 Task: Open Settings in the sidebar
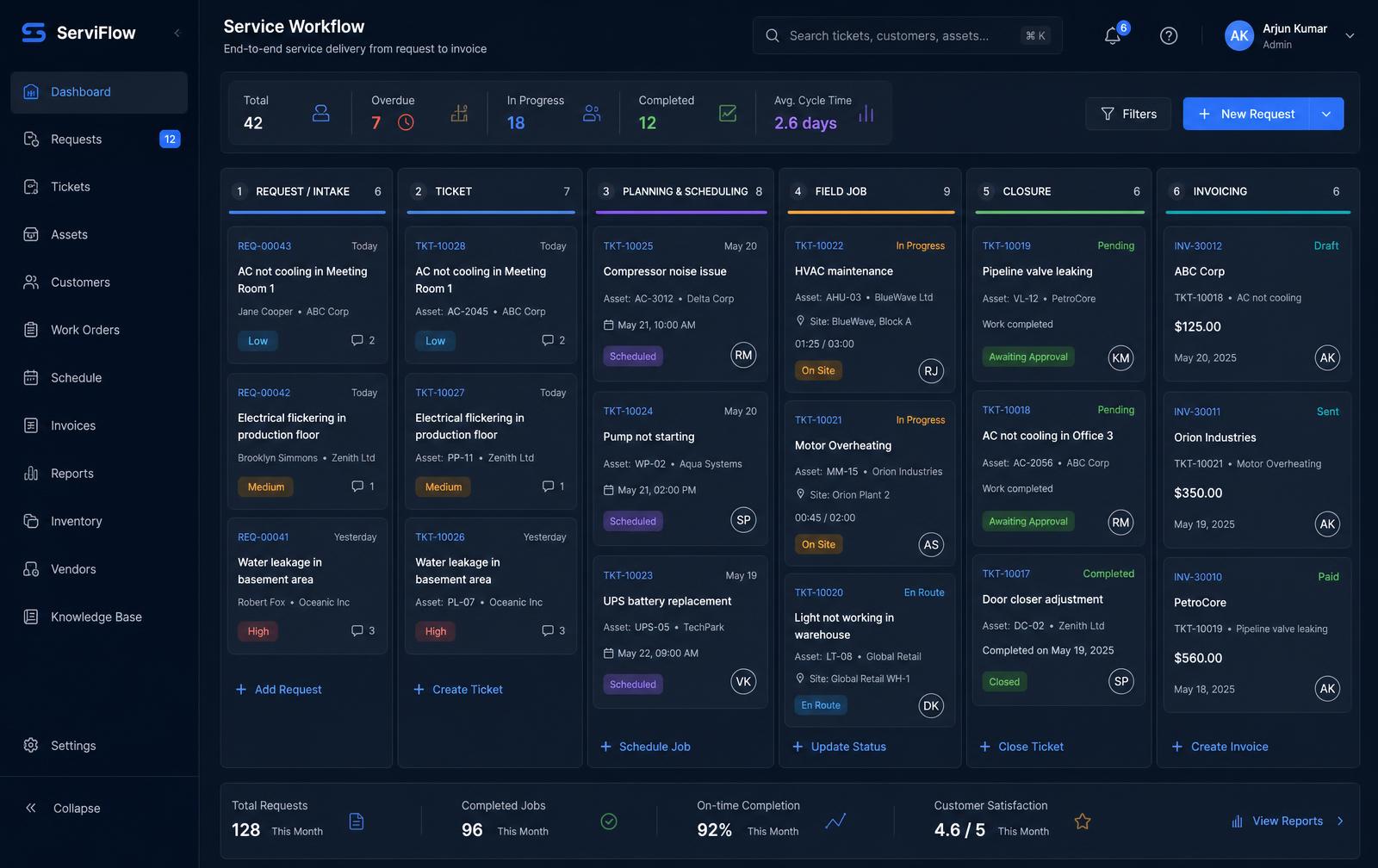(x=99, y=746)
